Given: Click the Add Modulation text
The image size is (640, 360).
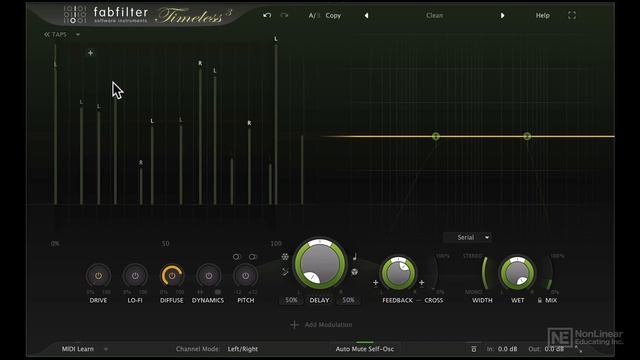Looking at the screenshot, I should coord(329,324).
